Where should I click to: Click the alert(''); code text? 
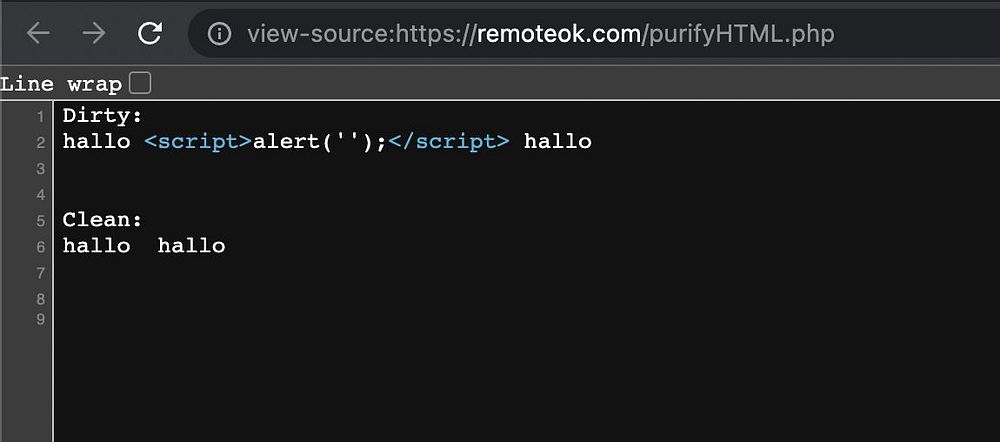point(319,141)
